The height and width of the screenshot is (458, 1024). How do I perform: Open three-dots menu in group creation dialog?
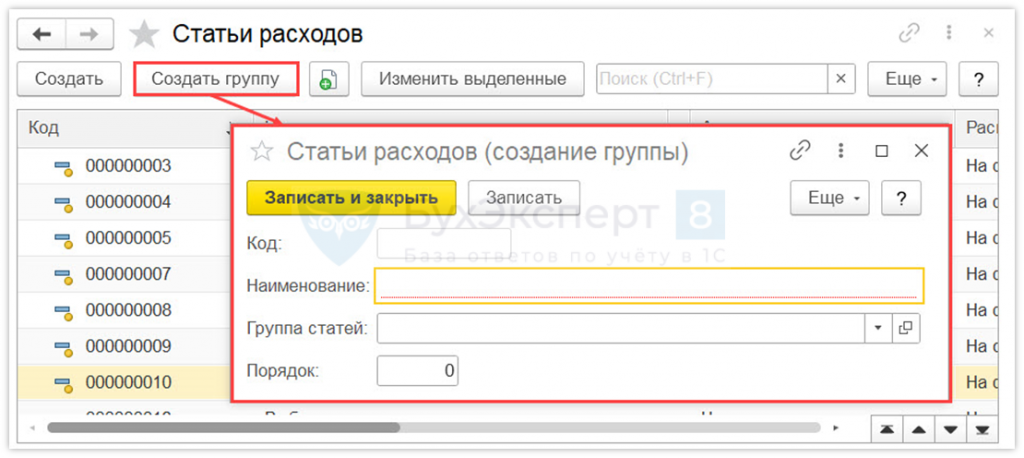(x=840, y=151)
